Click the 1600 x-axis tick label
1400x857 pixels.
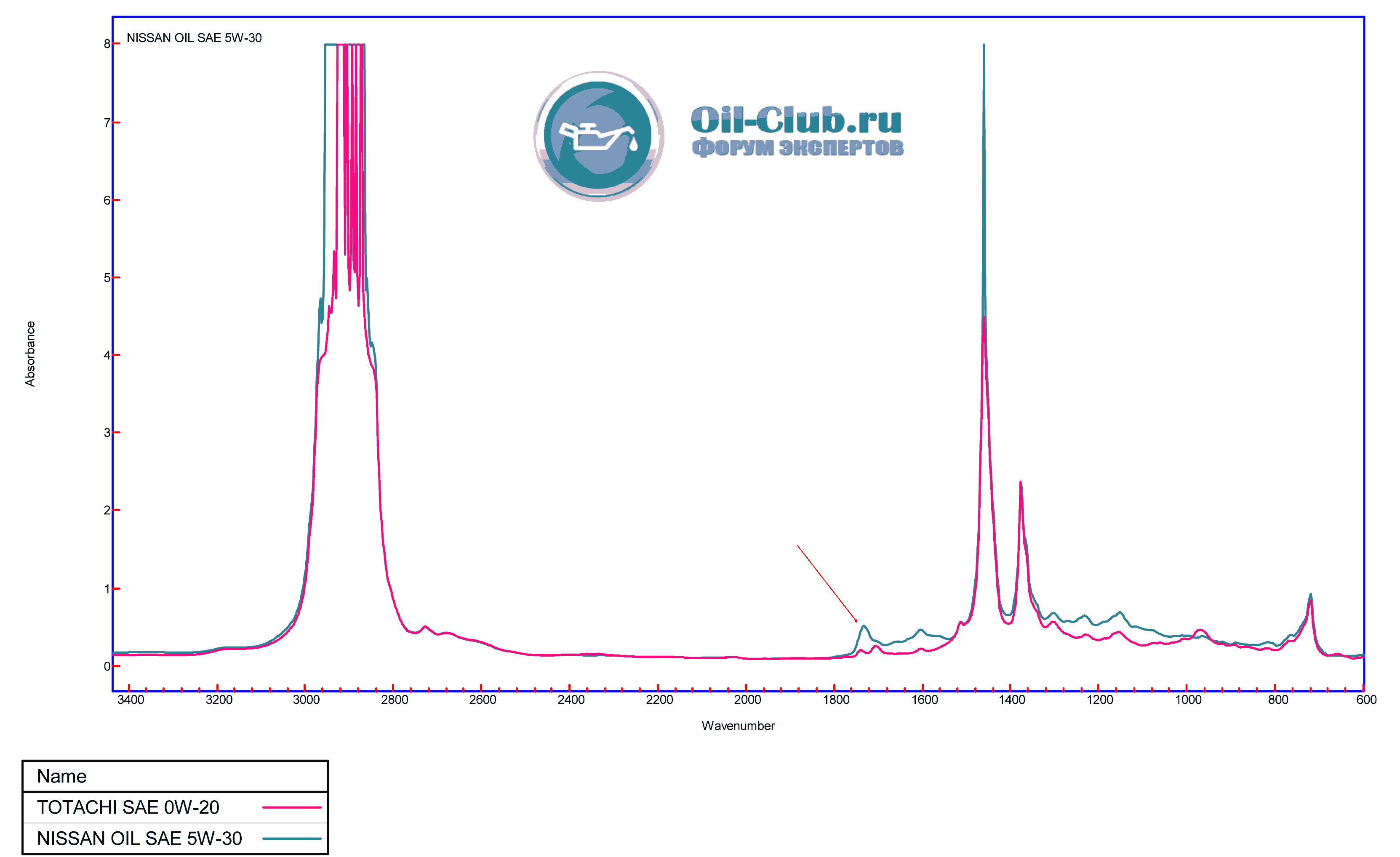tap(925, 700)
